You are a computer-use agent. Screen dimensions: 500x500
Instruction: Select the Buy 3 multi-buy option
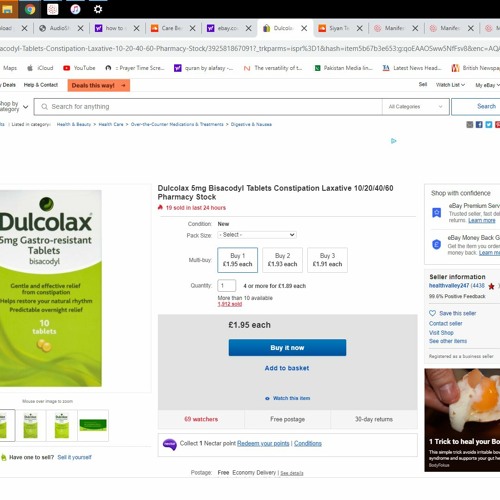click(327, 260)
